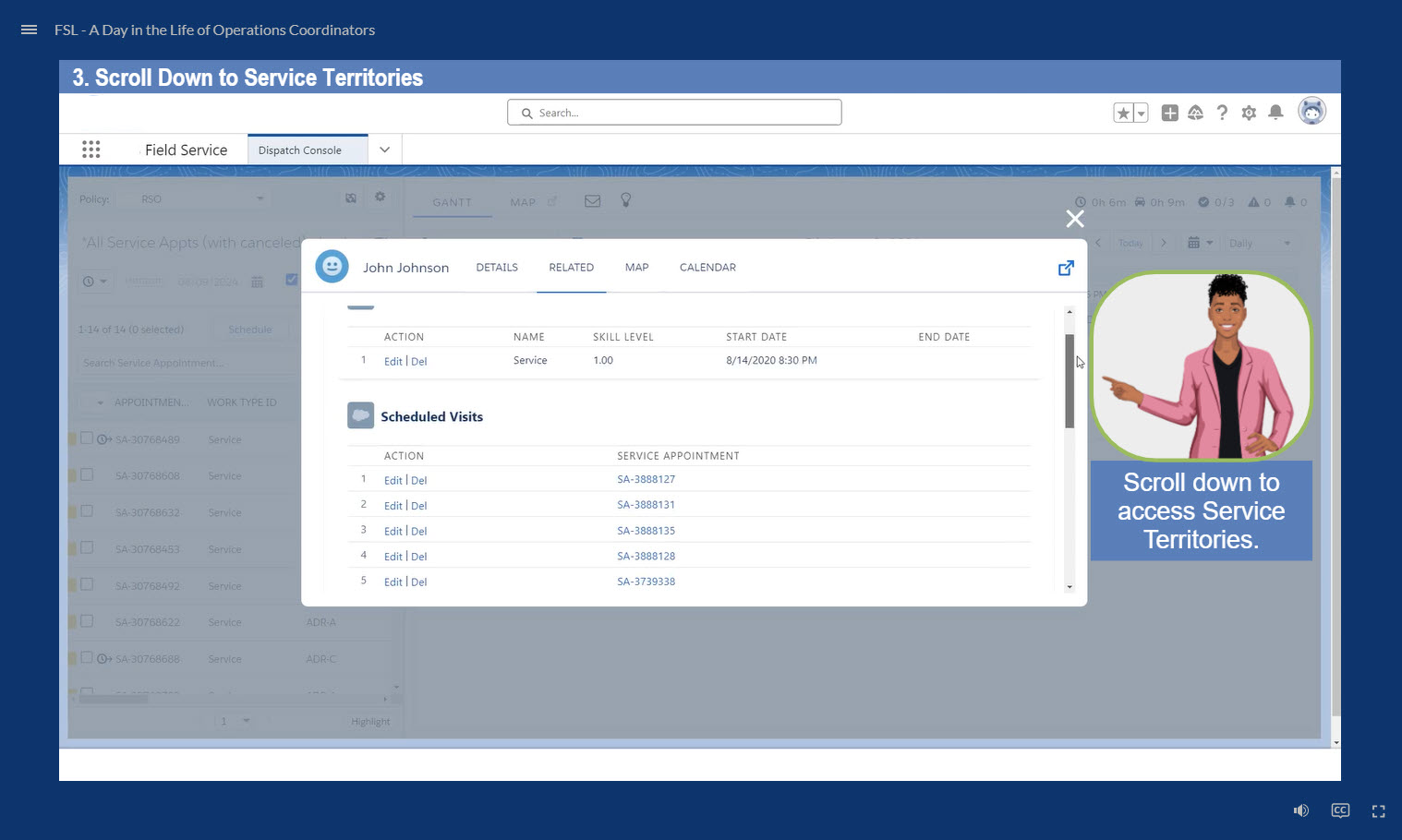Click the email envelope icon in the Gantt toolbar

pyautogui.click(x=592, y=200)
